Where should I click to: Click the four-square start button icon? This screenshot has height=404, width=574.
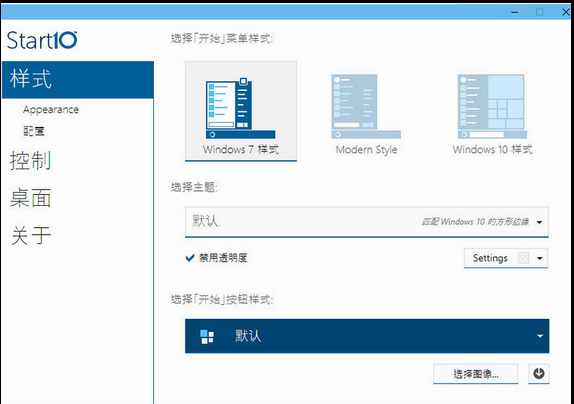(207, 336)
